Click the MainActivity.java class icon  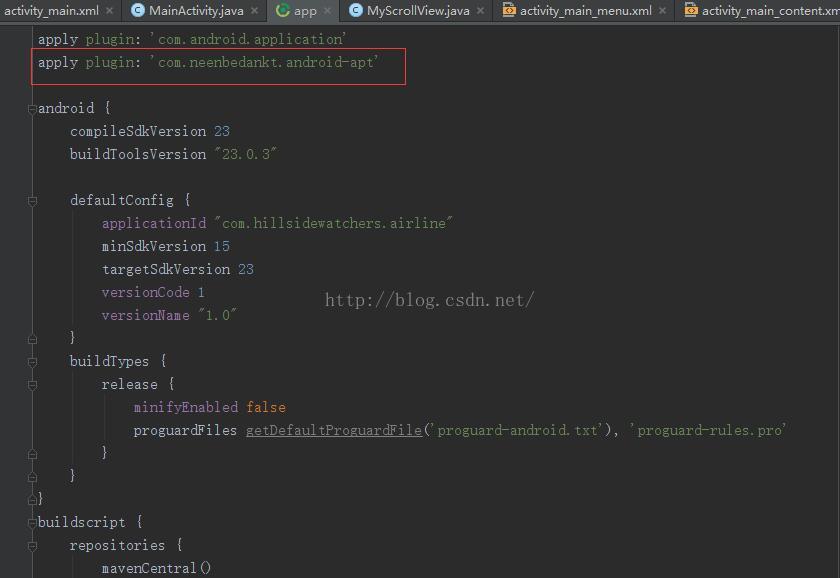pyautogui.click(x=138, y=10)
